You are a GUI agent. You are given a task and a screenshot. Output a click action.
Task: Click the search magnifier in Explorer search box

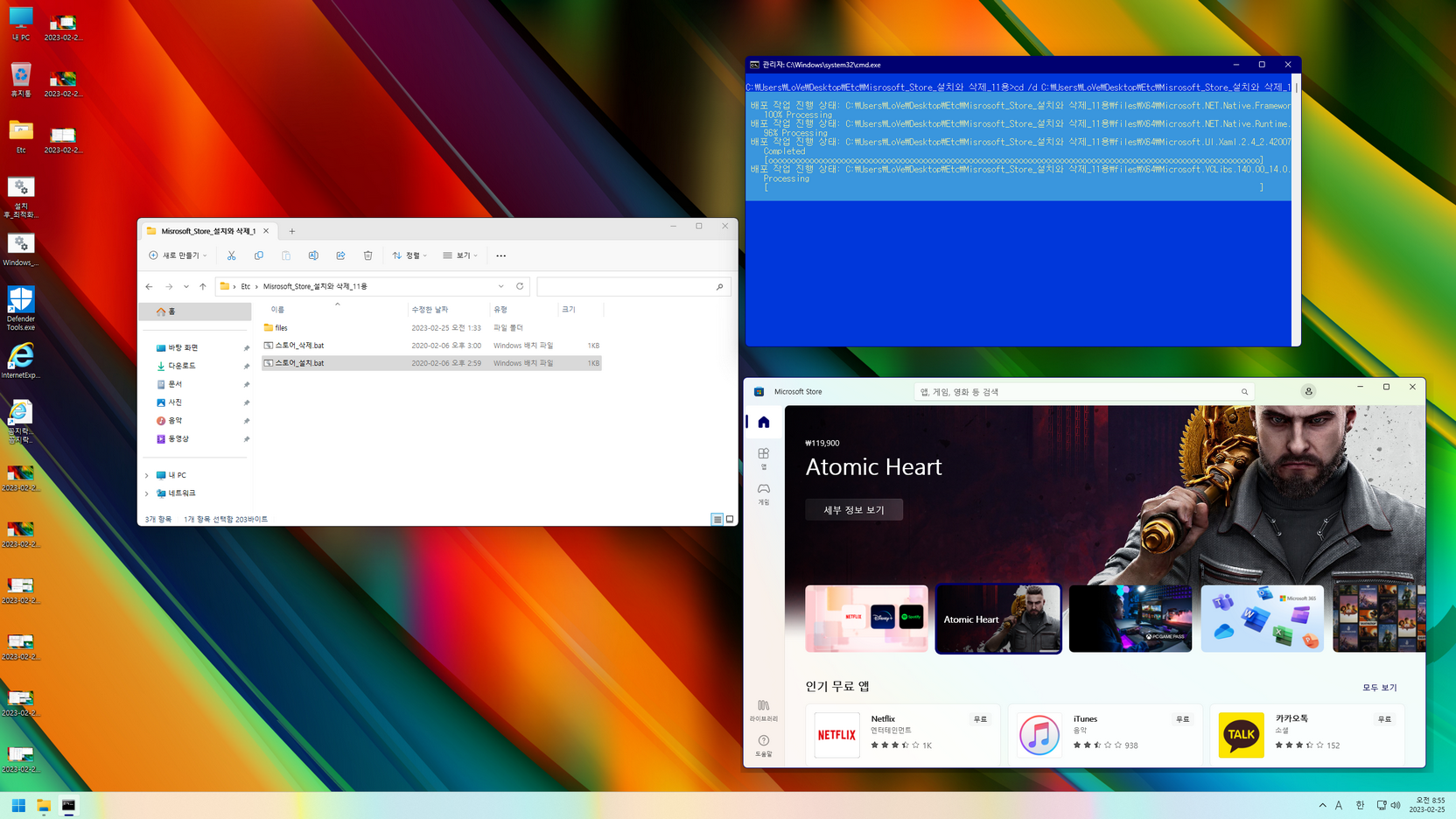coord(720,286)
